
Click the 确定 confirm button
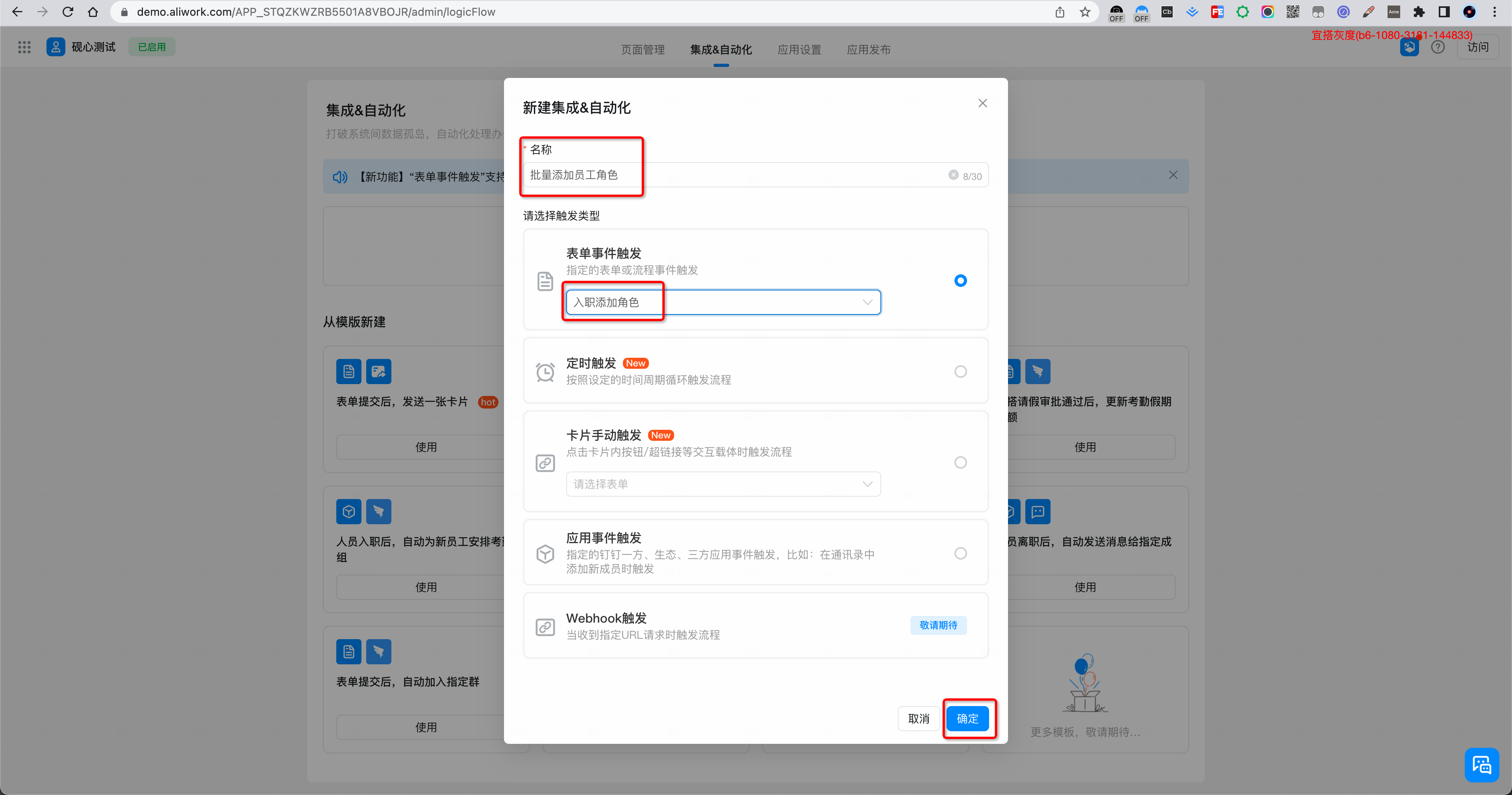tap(967, 719)
